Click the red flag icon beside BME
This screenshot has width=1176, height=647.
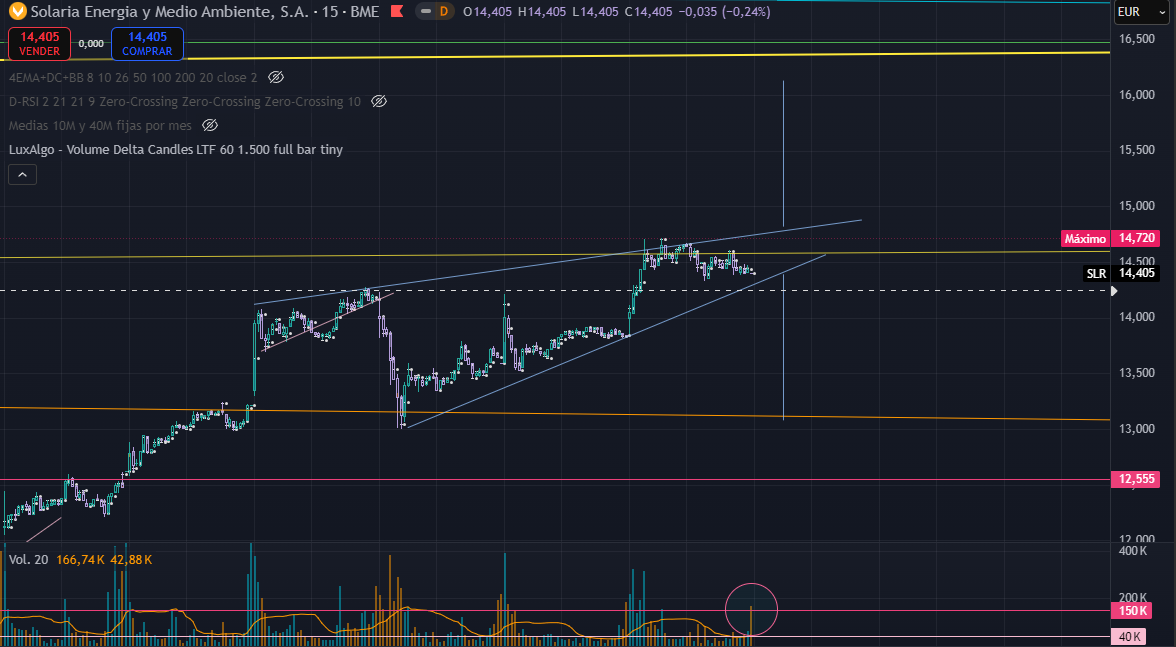click(397, 12)
